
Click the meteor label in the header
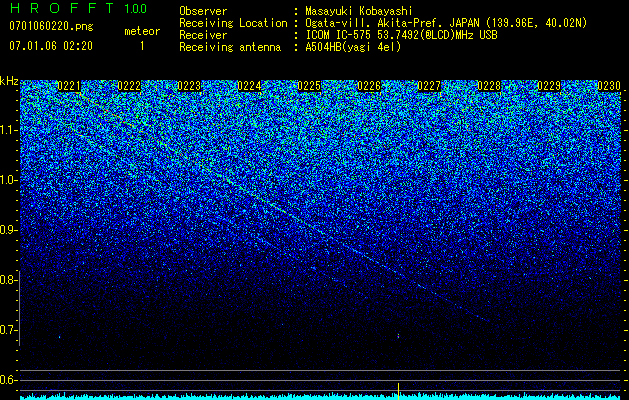pyautogui.click(x=142, y=31)
